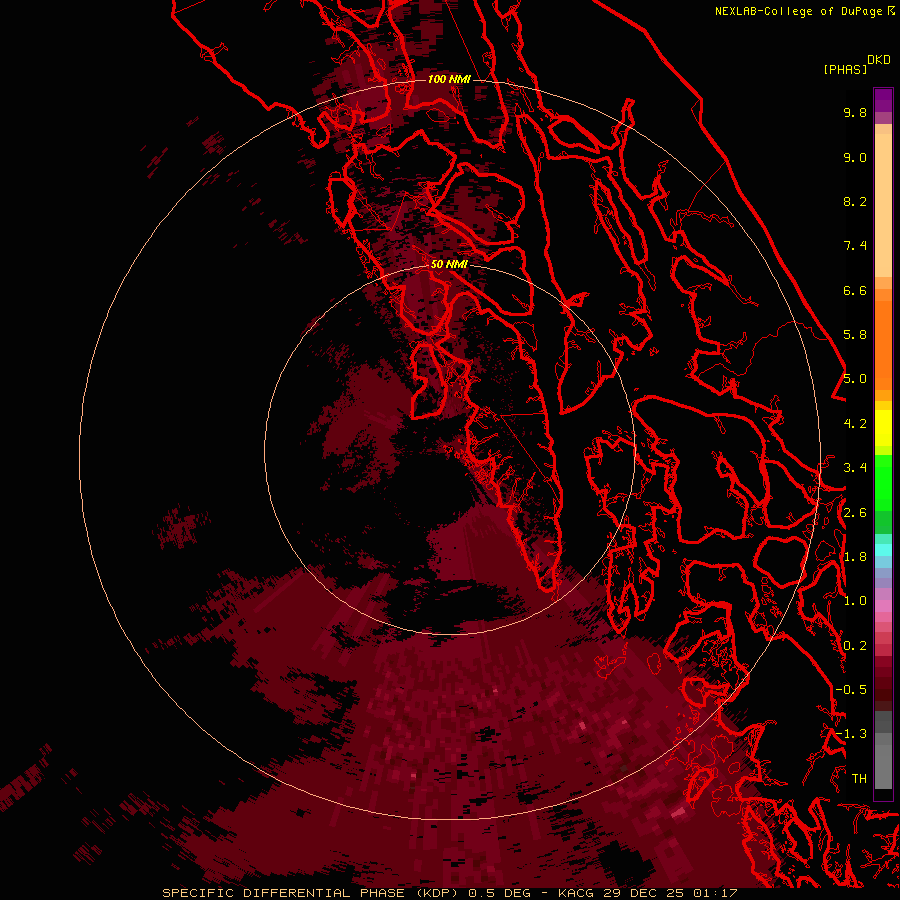Click the 2.6 scale value
This screenshot has height=900, width=900.
point(855,513)
